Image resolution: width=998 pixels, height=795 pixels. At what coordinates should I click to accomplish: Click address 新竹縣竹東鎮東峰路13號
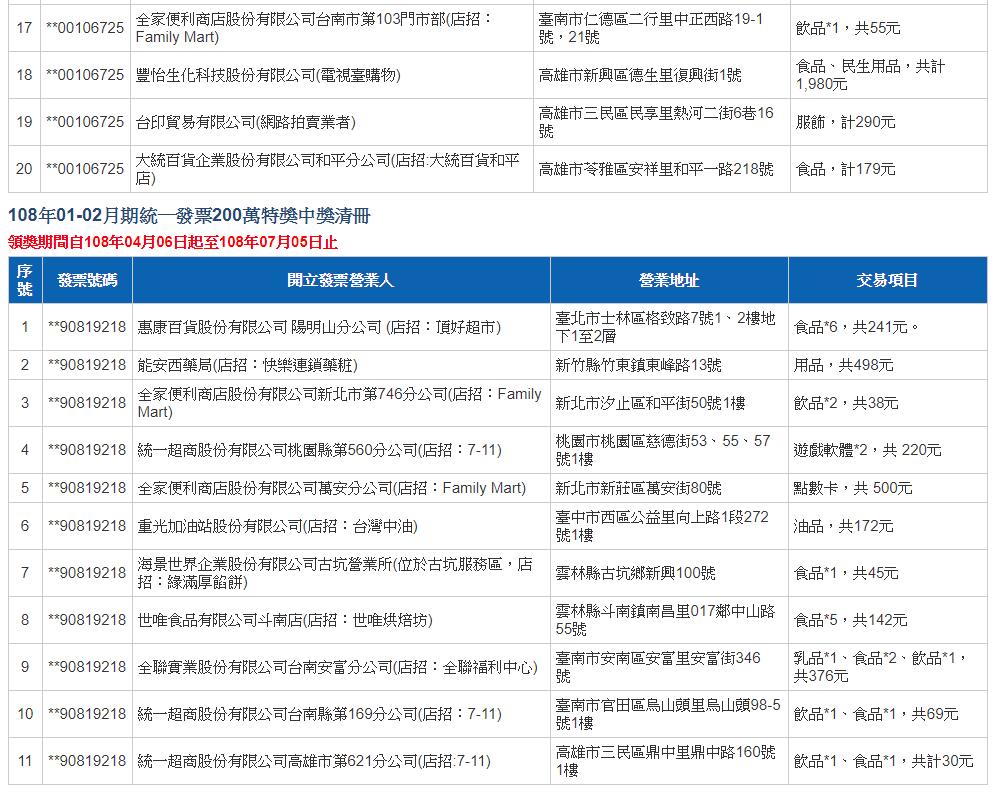pyautogui.click(x=638, y=365)
